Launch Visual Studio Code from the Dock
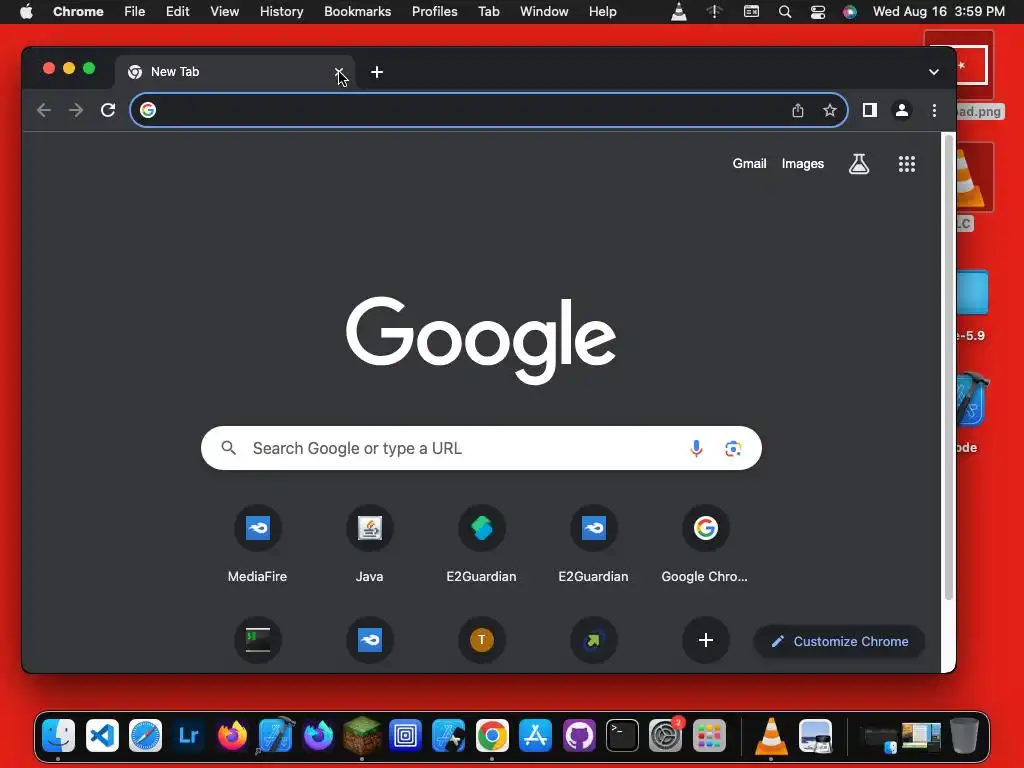1024x768 pixels. tap(102, 736)
